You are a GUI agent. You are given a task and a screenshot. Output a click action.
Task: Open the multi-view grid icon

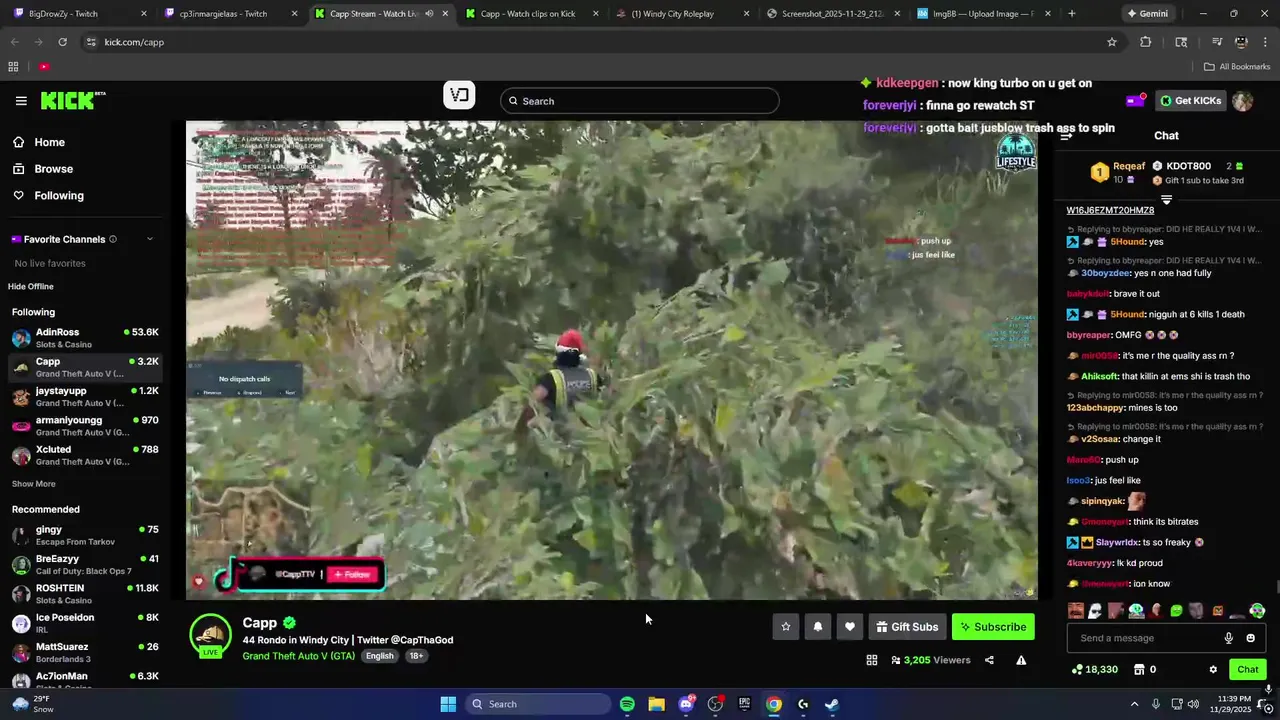tap(871, 660)
